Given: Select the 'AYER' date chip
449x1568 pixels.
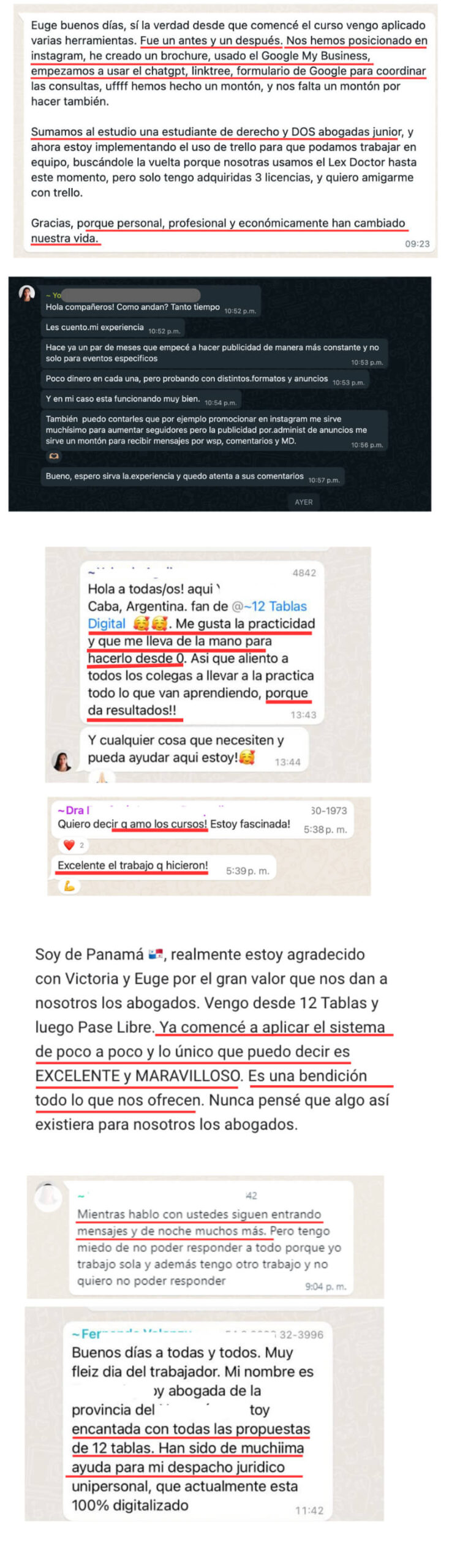Looking at the screenshot, I should coord(304,502).
